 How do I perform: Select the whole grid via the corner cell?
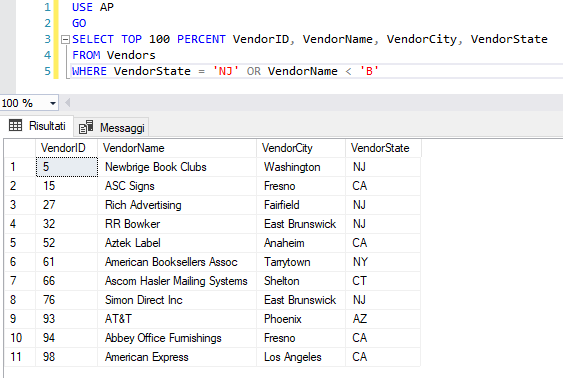[x=20, y=148]
